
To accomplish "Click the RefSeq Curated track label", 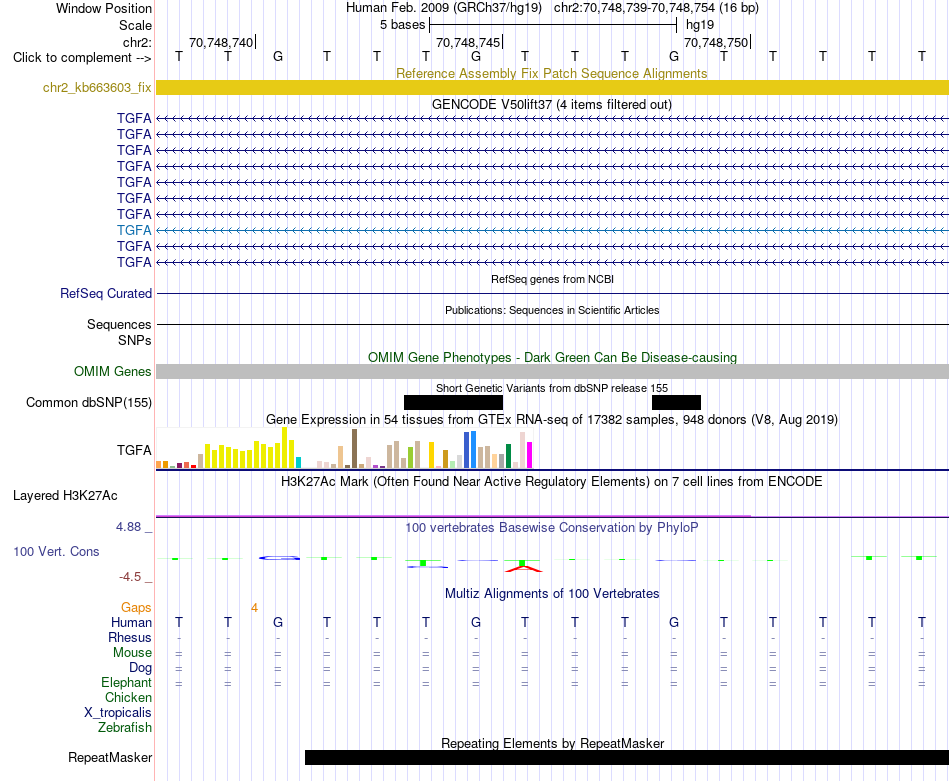I will (x=105, y=293).
